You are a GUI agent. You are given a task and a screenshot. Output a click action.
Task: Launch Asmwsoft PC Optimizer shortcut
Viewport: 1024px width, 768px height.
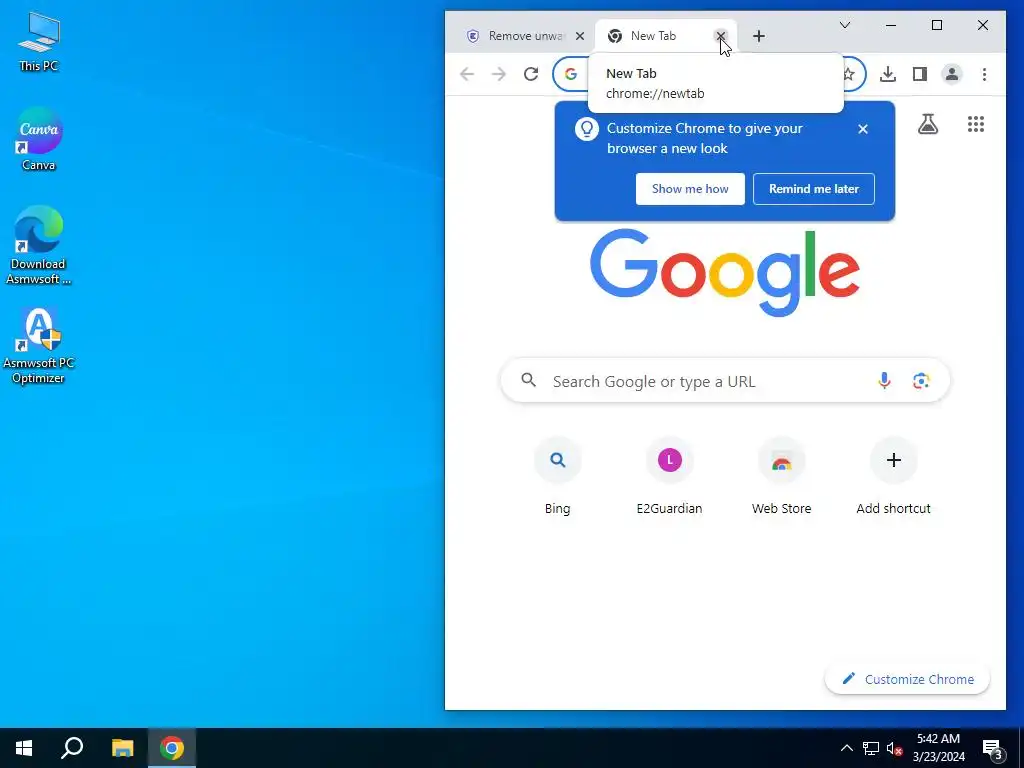click(x=39, y=346)
